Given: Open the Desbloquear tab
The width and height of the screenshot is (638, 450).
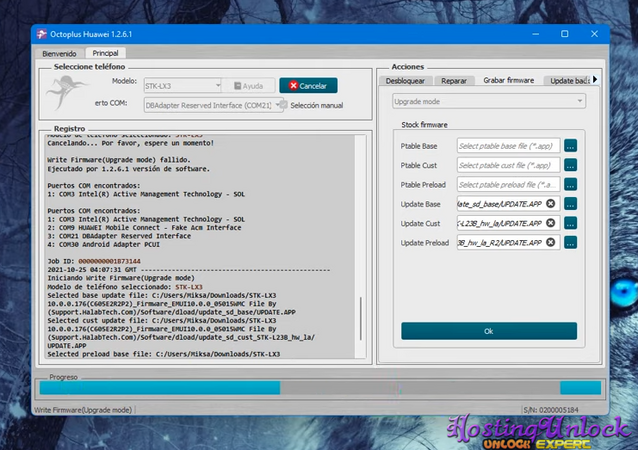Looking at the screenshot, I should point(407,79).
